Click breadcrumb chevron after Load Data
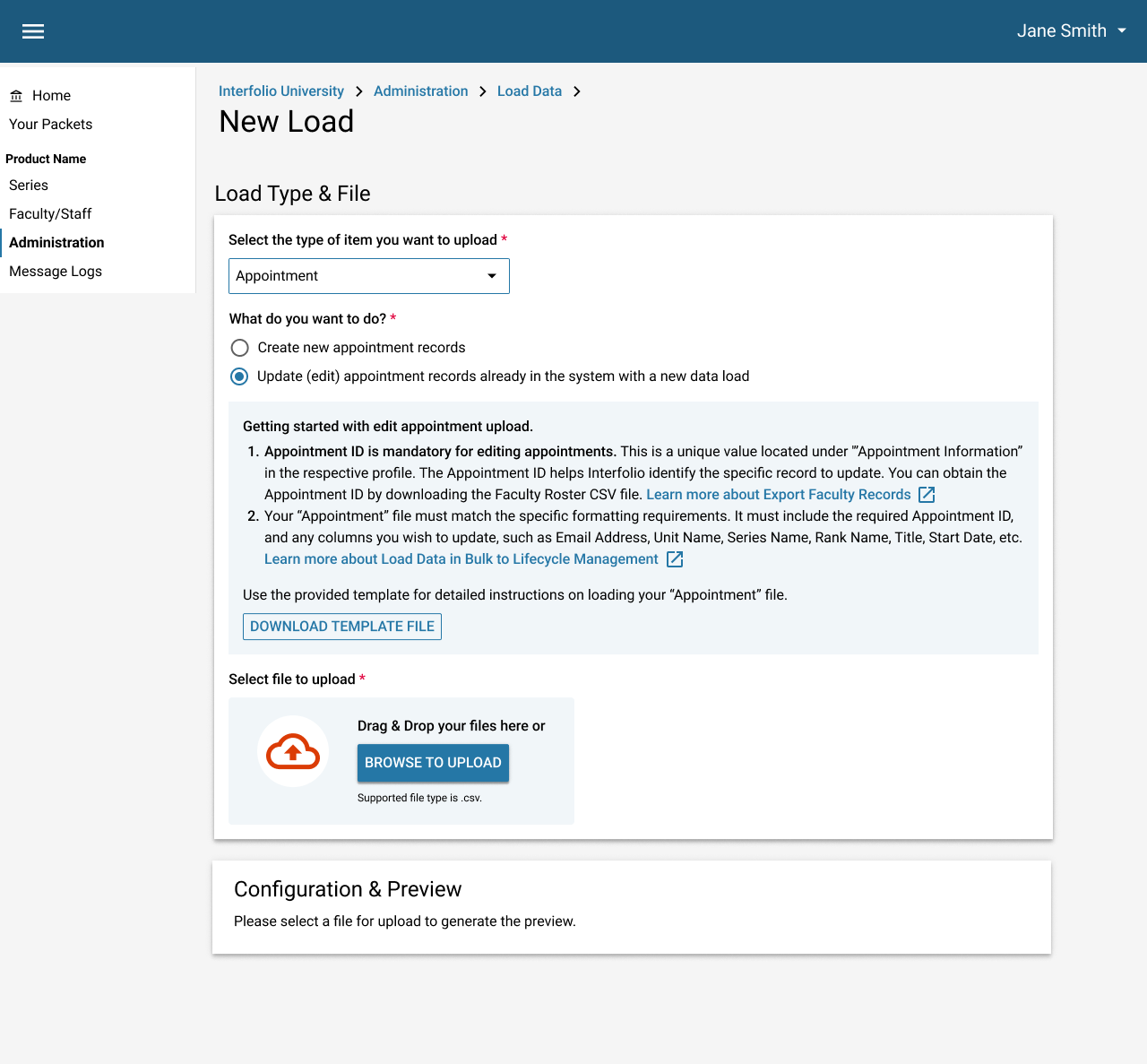 coord(577,91)
